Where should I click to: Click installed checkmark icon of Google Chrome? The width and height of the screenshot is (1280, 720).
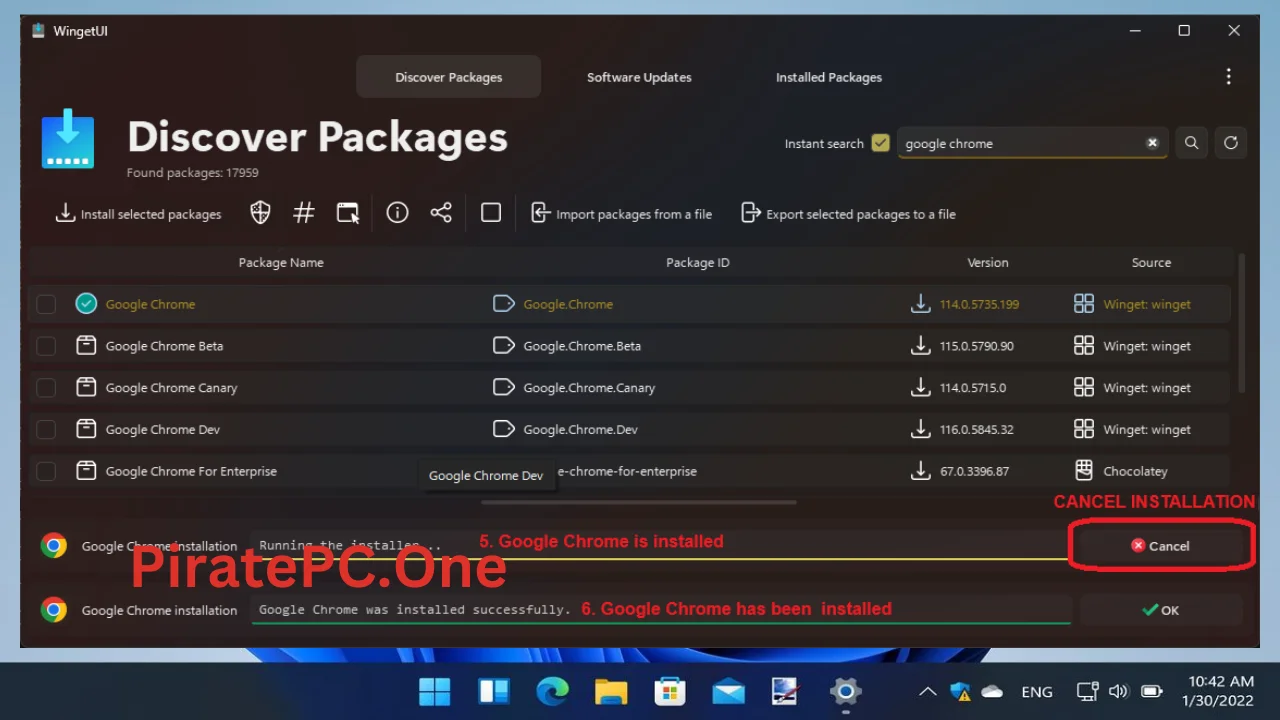[86, 303]
